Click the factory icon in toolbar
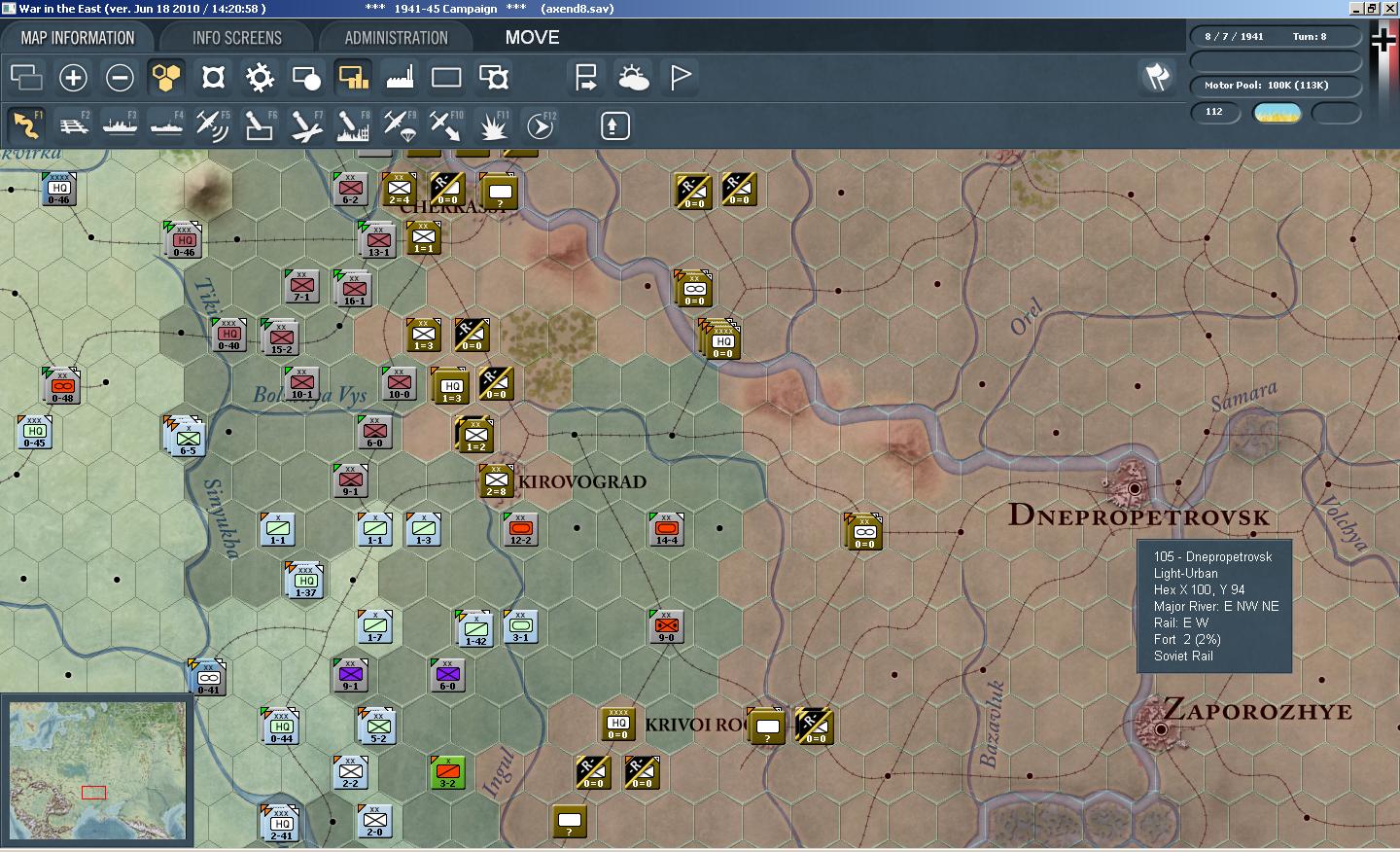 (400, 77)
